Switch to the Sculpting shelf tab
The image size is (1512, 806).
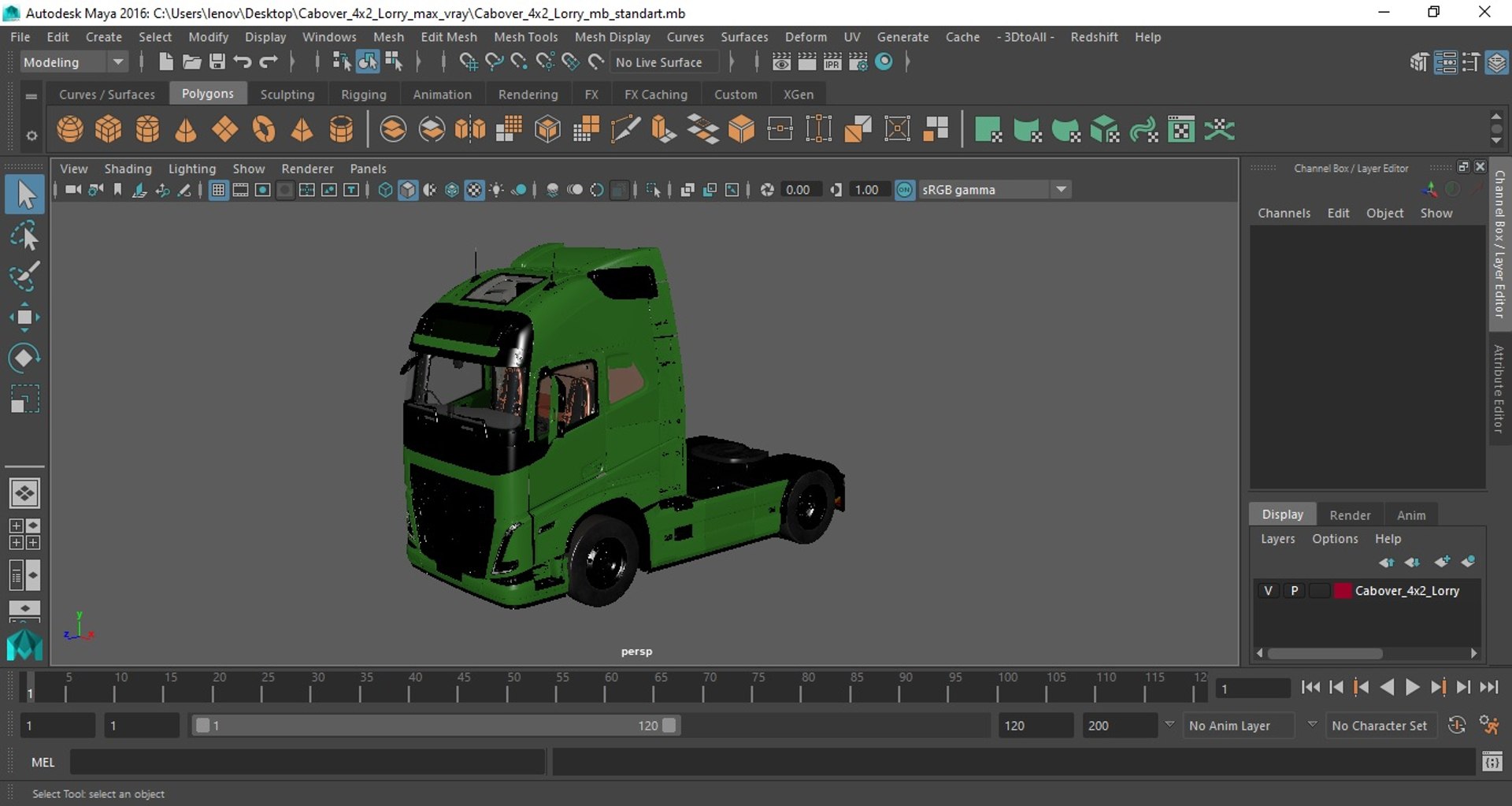tap(287, 95)
